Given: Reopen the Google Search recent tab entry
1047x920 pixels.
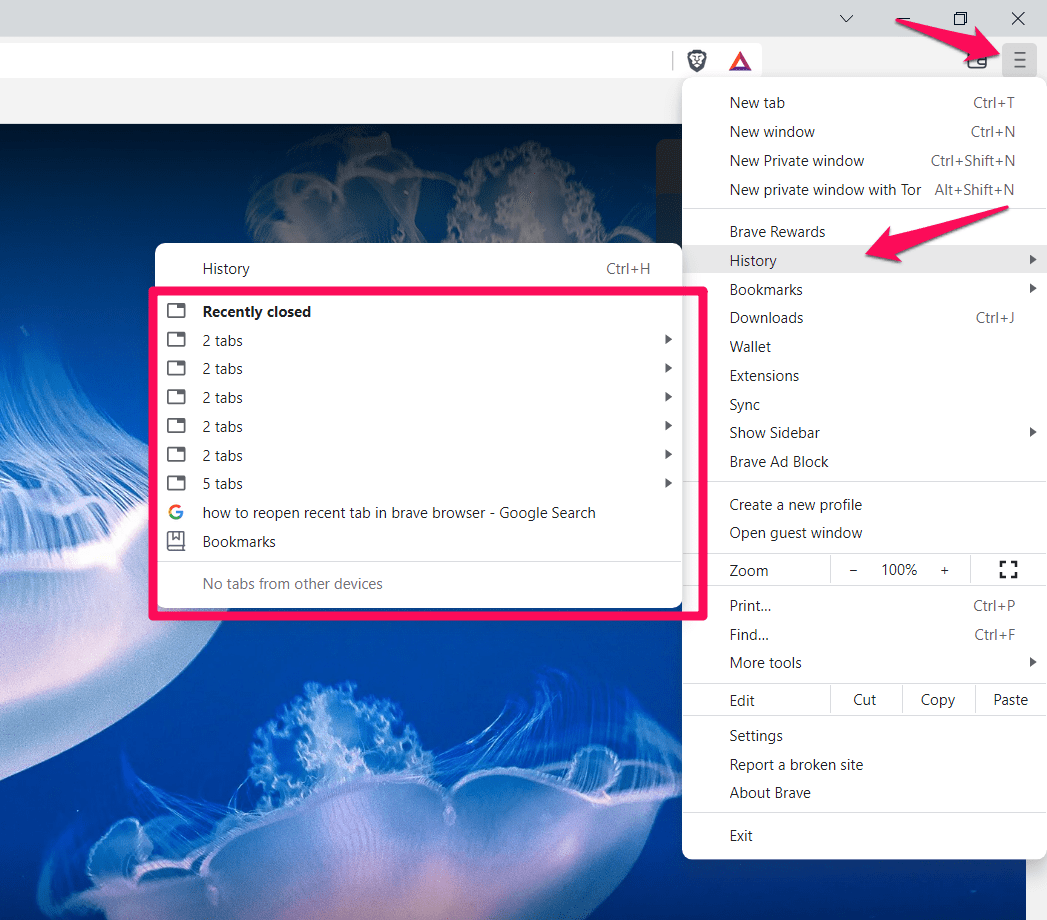Looking at the screenshot, I should click(x=399, y=513).
